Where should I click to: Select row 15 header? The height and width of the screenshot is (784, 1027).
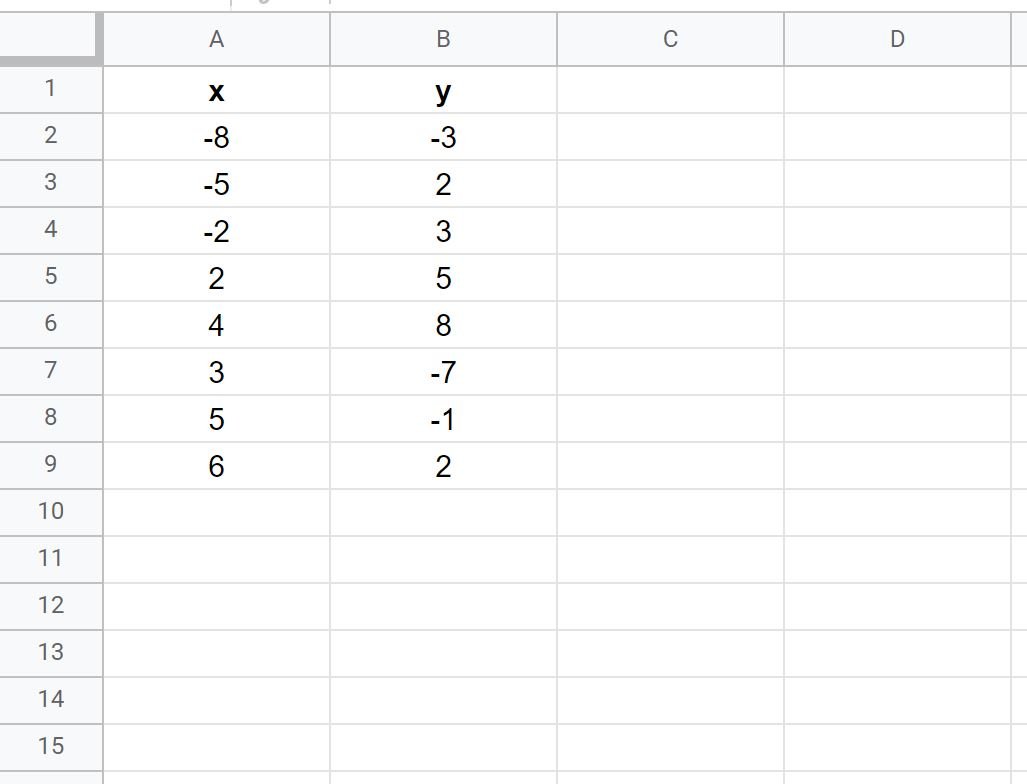click(x=50, y=747)
